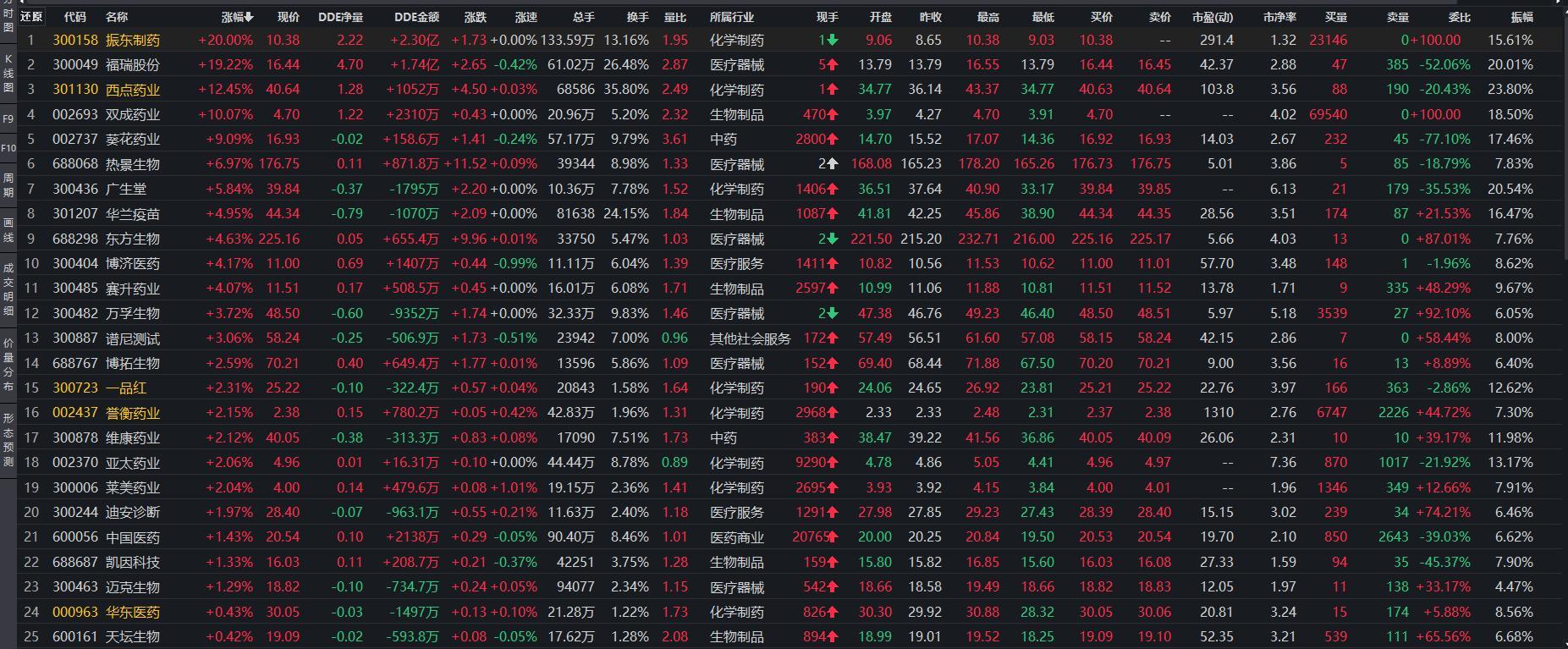Sort by 买价 column header
Screen dimensions: 1568x649
tap(1102, 17)
